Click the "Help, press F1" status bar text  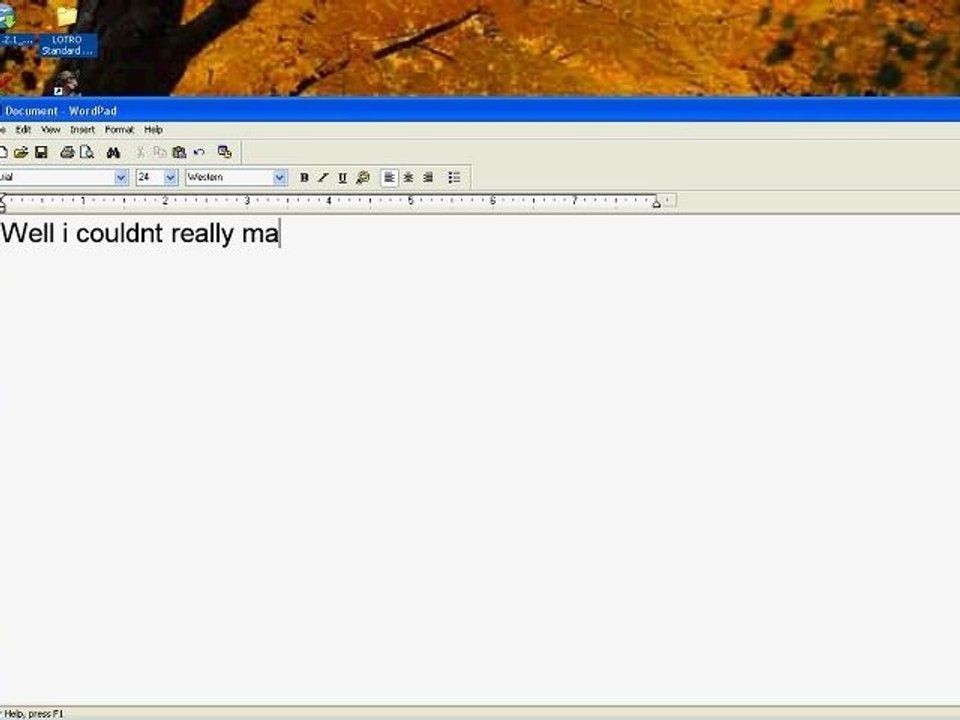34,714
